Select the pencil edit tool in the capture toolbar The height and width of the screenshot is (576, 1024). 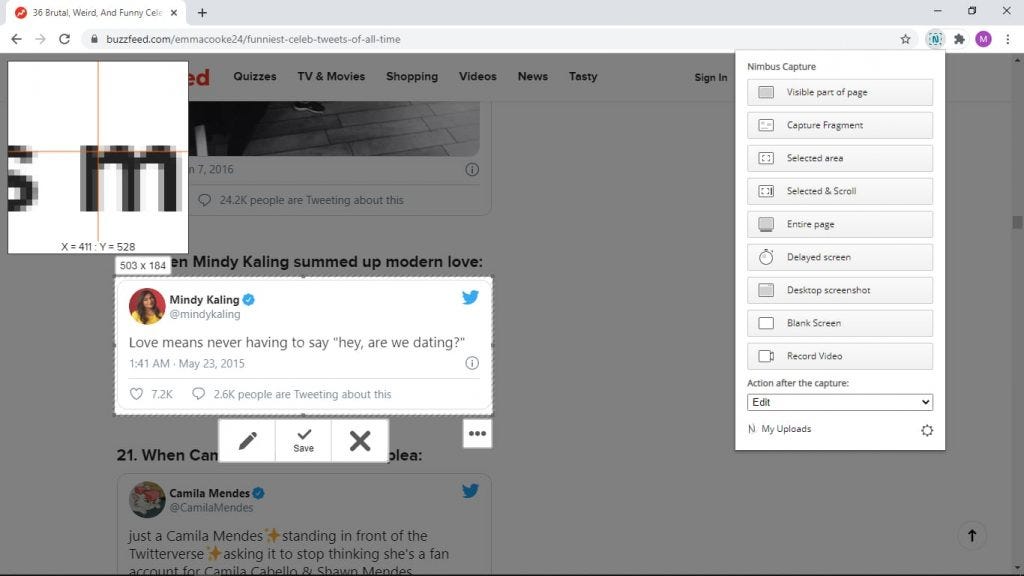(x=247, y=440)
